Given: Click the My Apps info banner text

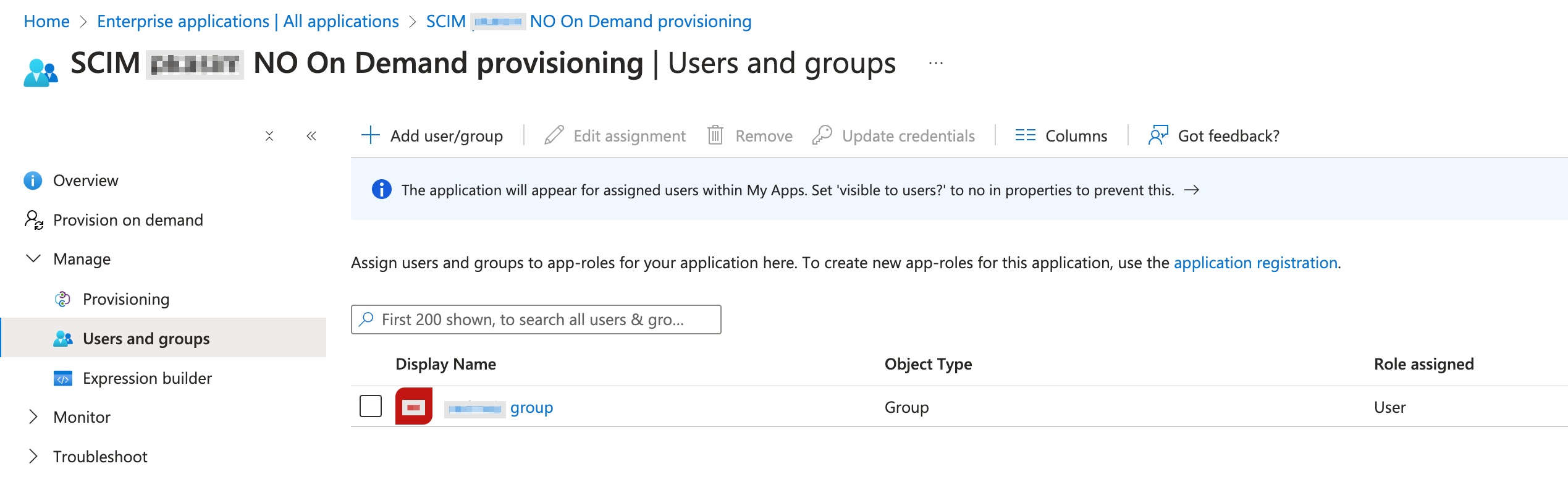Looking at the screenshot, I should click(788, 190).
